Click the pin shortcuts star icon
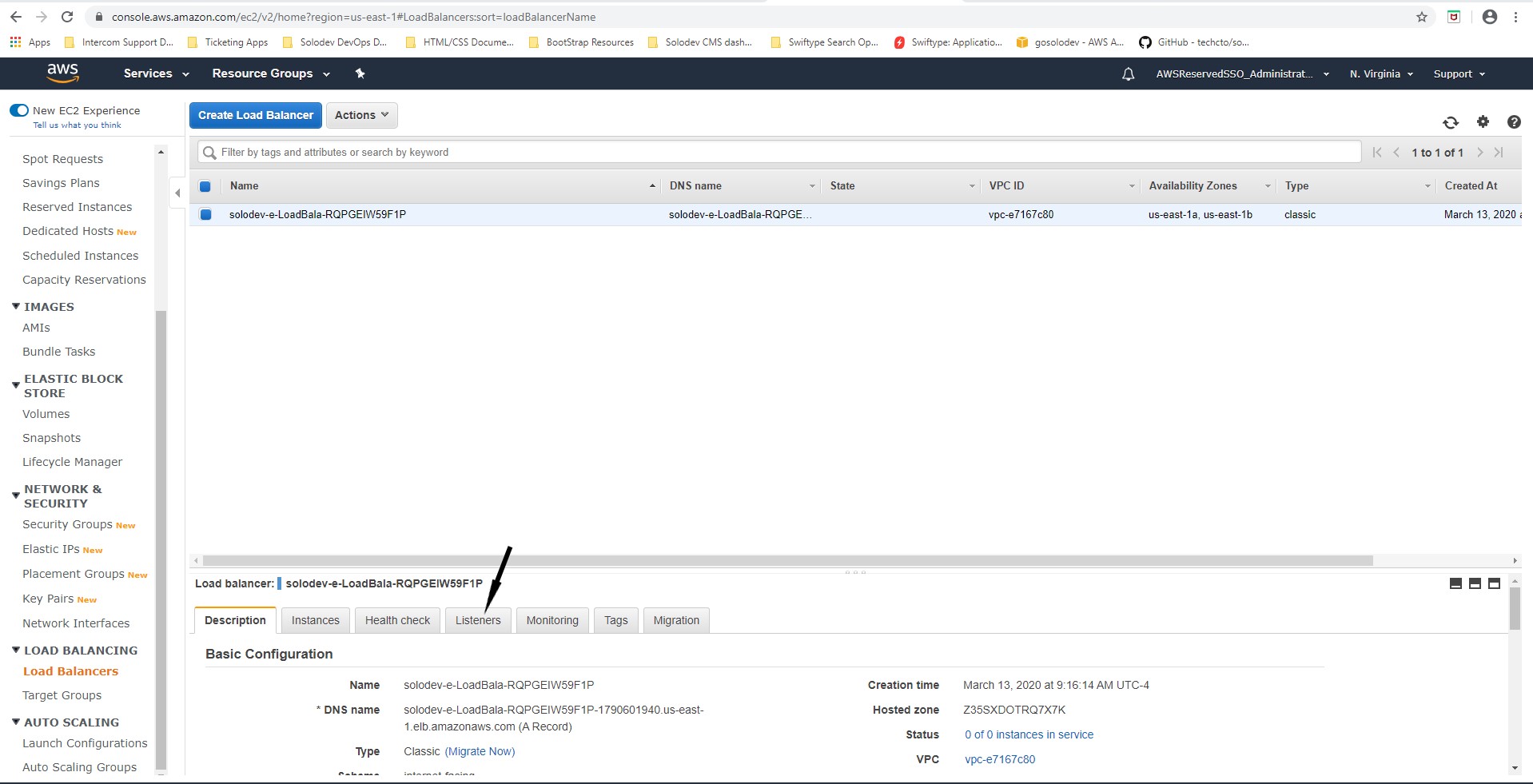The width and height of the screenshot is (1533, 784). pos(360,74)
